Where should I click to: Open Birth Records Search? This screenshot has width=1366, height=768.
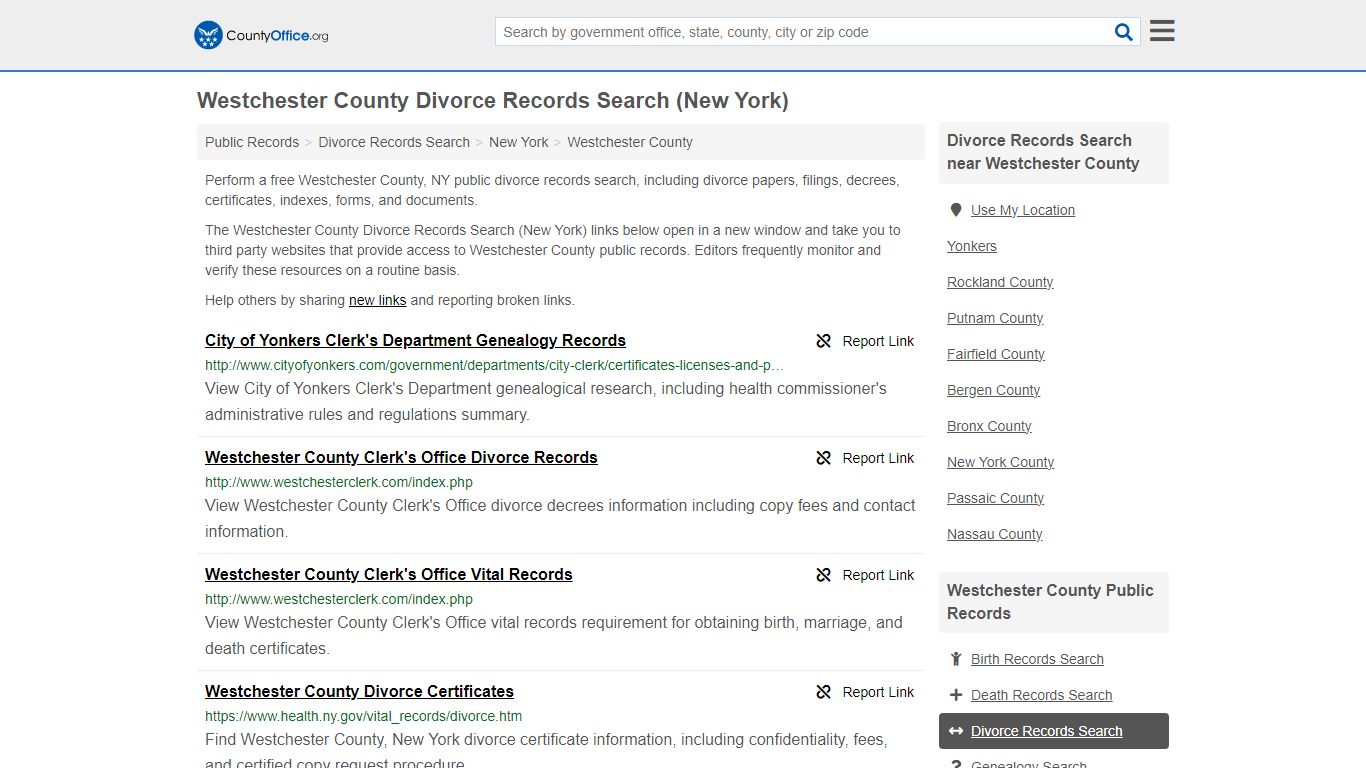1037,659
